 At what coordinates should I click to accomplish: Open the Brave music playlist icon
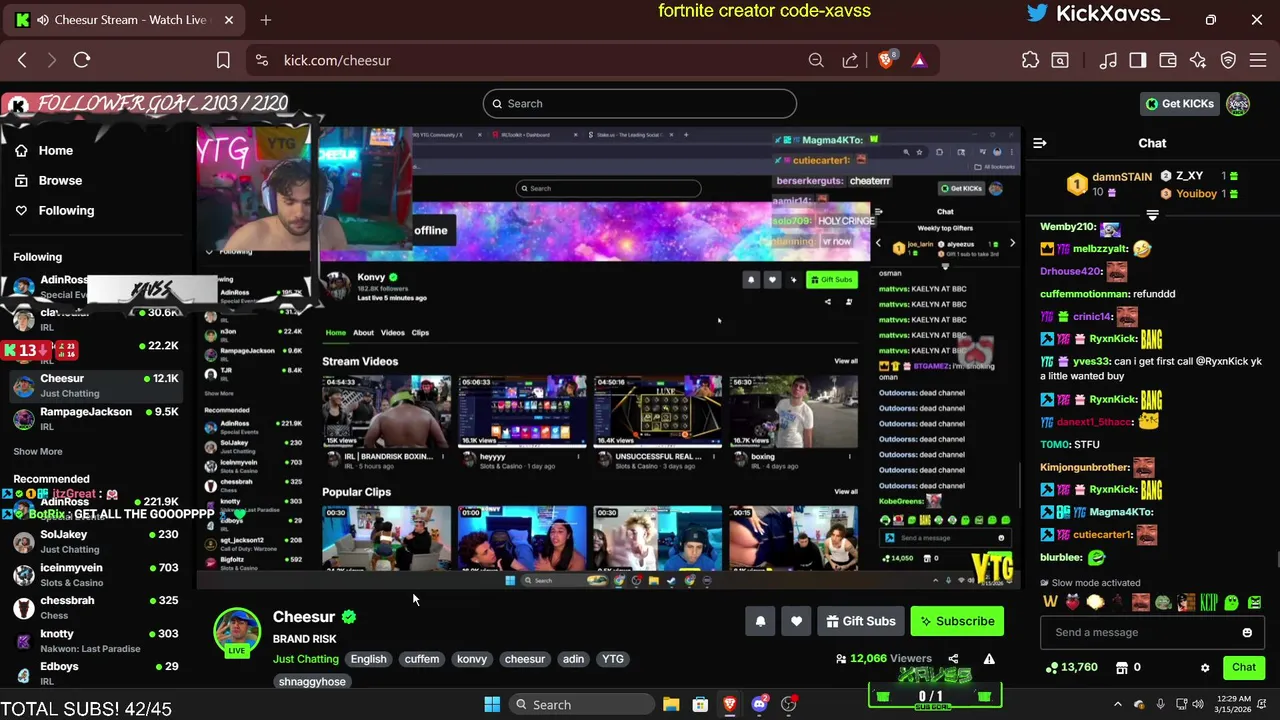click(x=1108, y=60)
